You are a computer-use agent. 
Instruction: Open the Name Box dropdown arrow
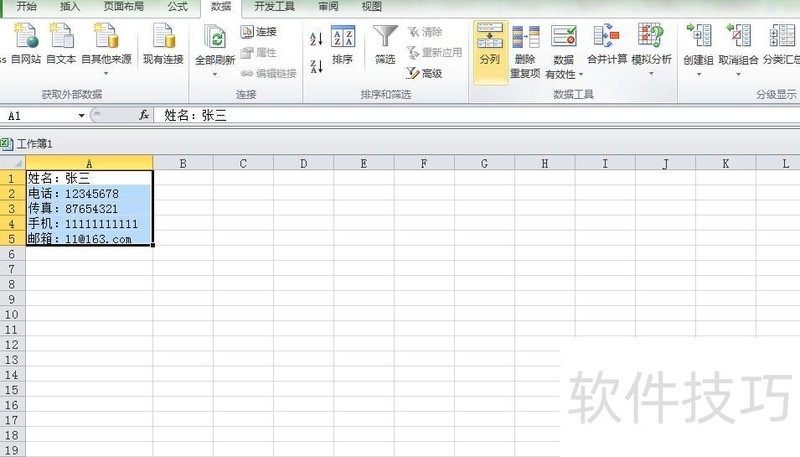tap(82, 116)
